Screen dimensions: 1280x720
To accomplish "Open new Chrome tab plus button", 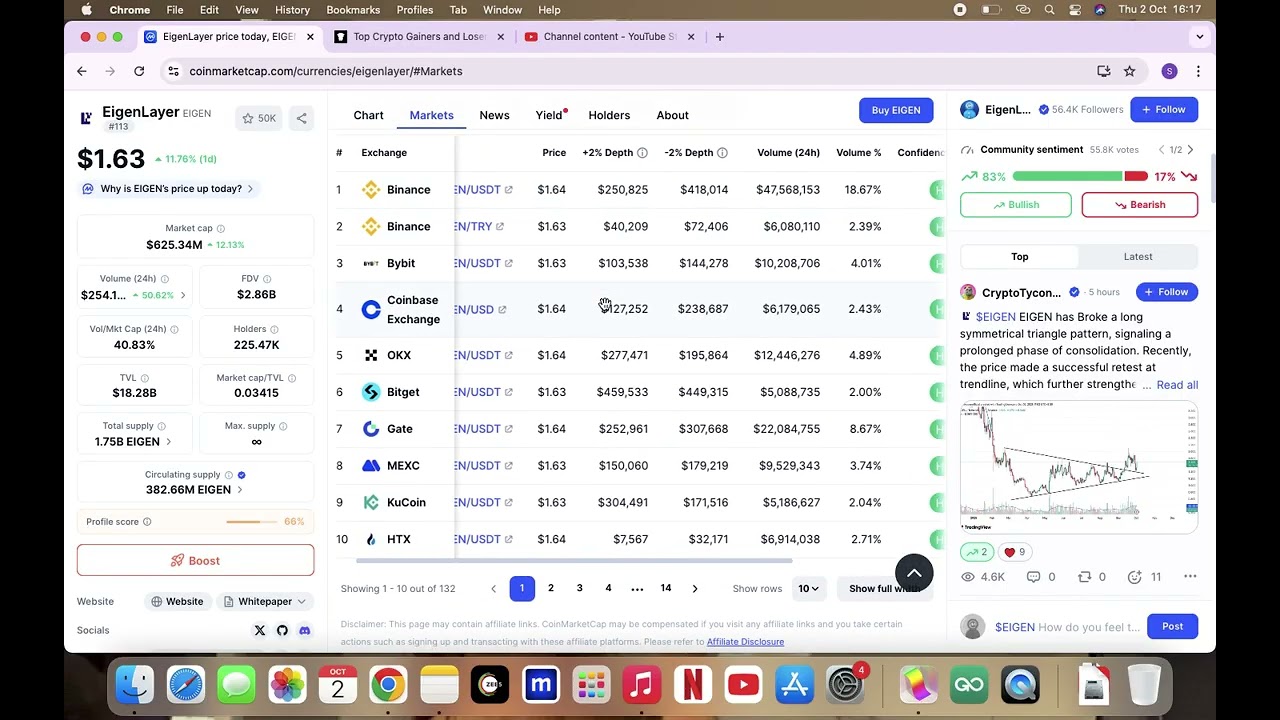I will click(x=719, y=37).
